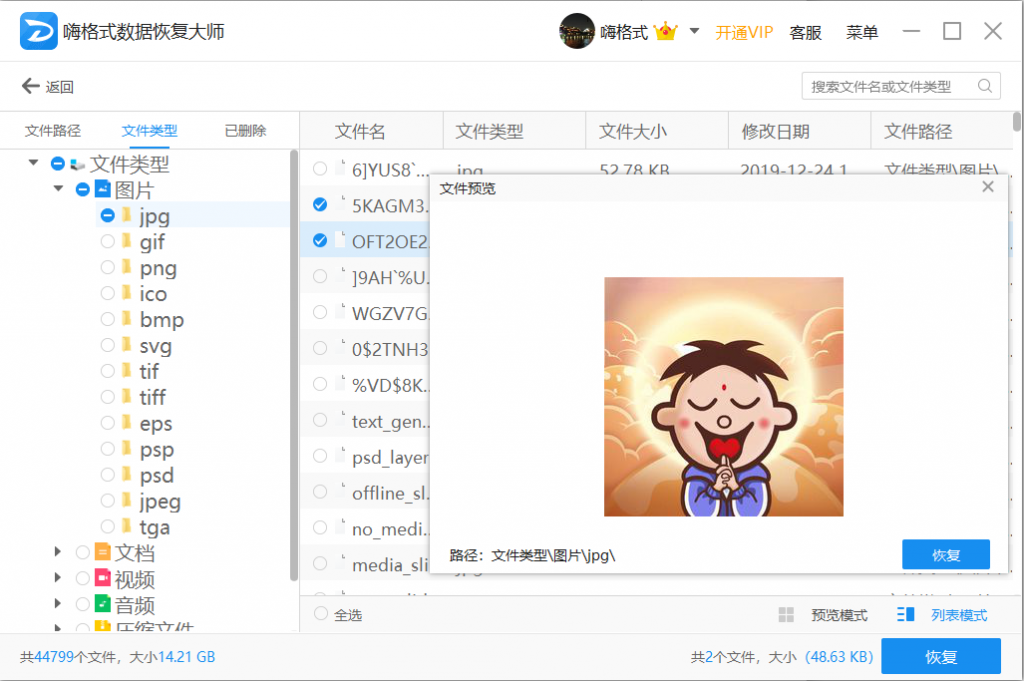Screen dimensions: 1024x681
Task: Click the drive icon beside 文件类型 root
Action: 78,164
